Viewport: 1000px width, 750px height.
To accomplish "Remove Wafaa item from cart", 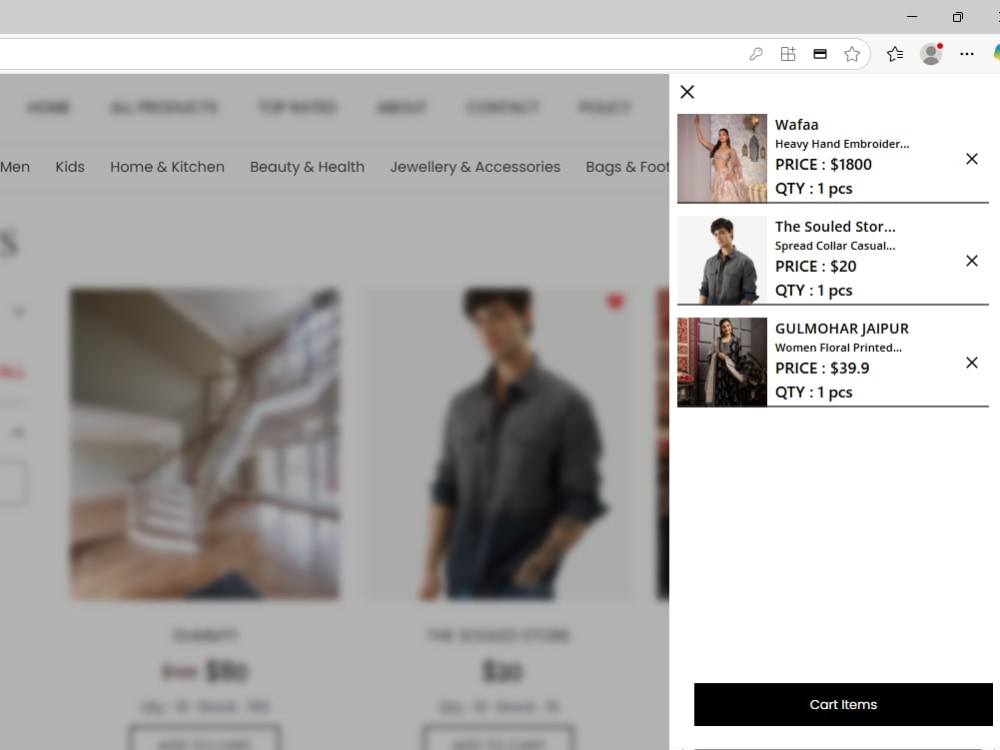I will (x=971, y=159).
